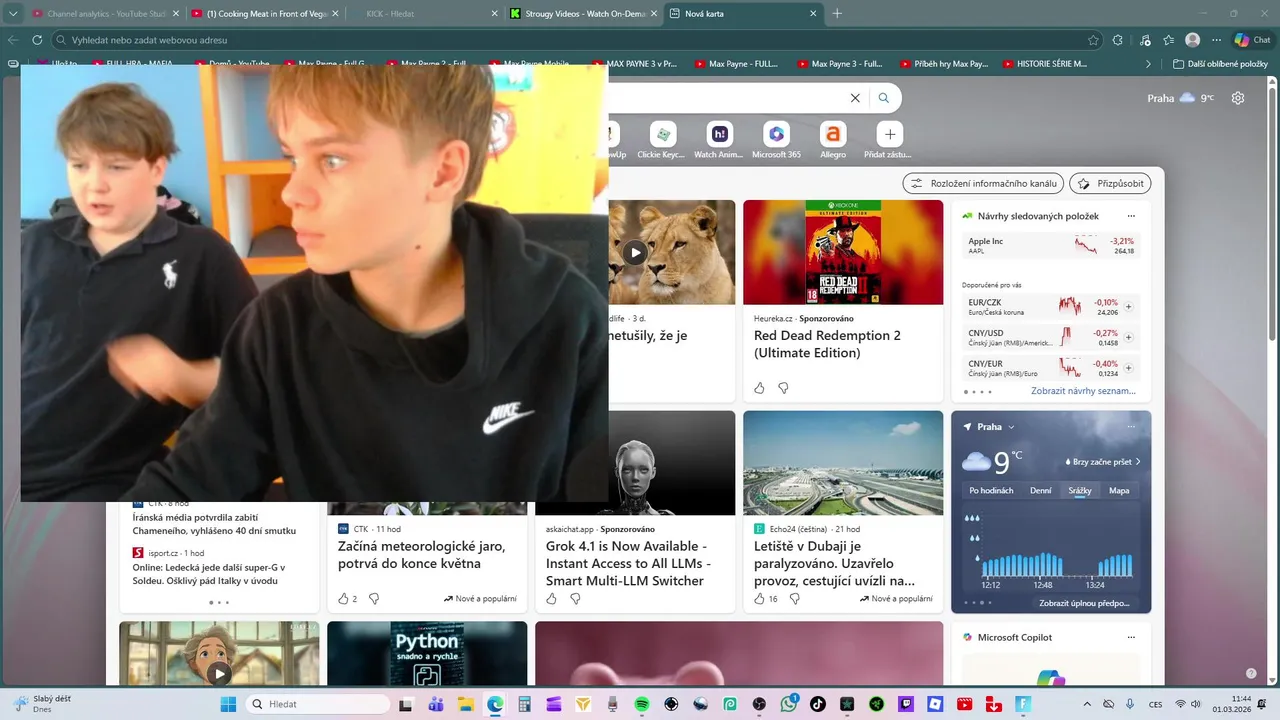Image resolution: width=1280 pixels, height=720 pixels.
Task: Open Další oblíbené položky bookmarks folder
Action: [1221, 63]
